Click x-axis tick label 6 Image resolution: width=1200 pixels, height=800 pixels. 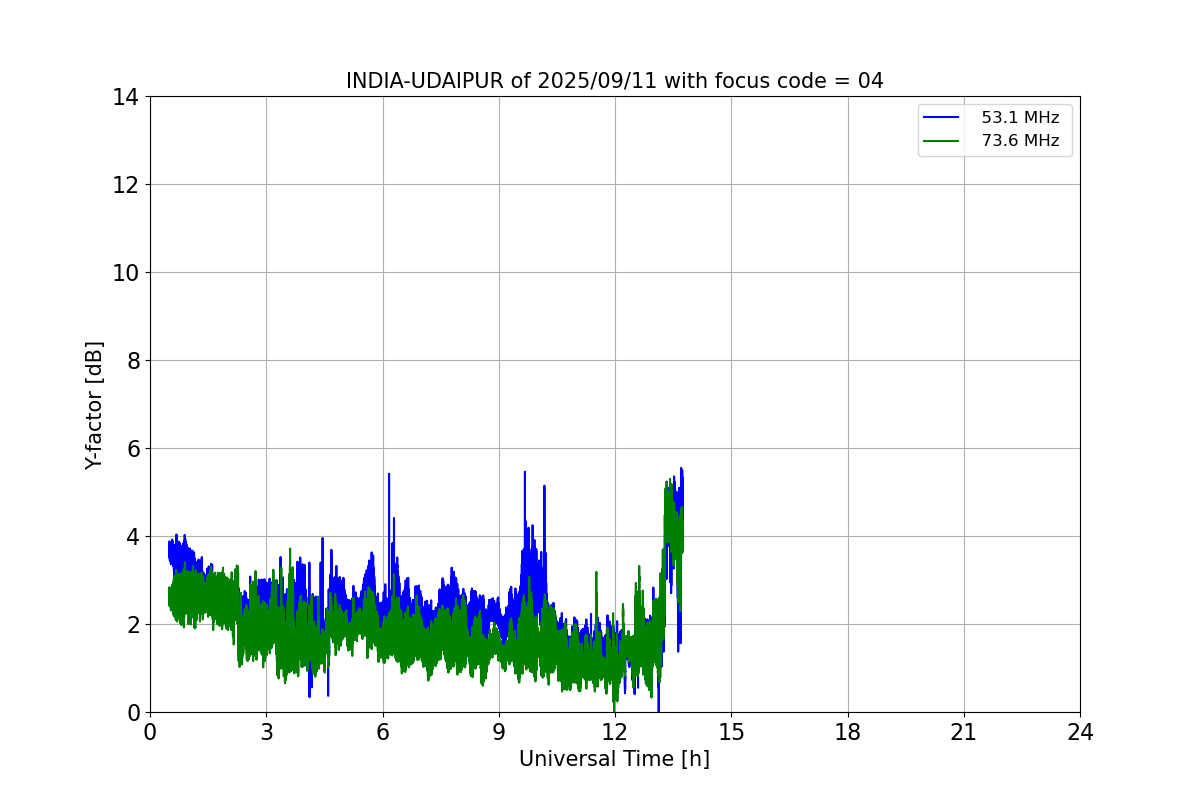pos(382,732)
